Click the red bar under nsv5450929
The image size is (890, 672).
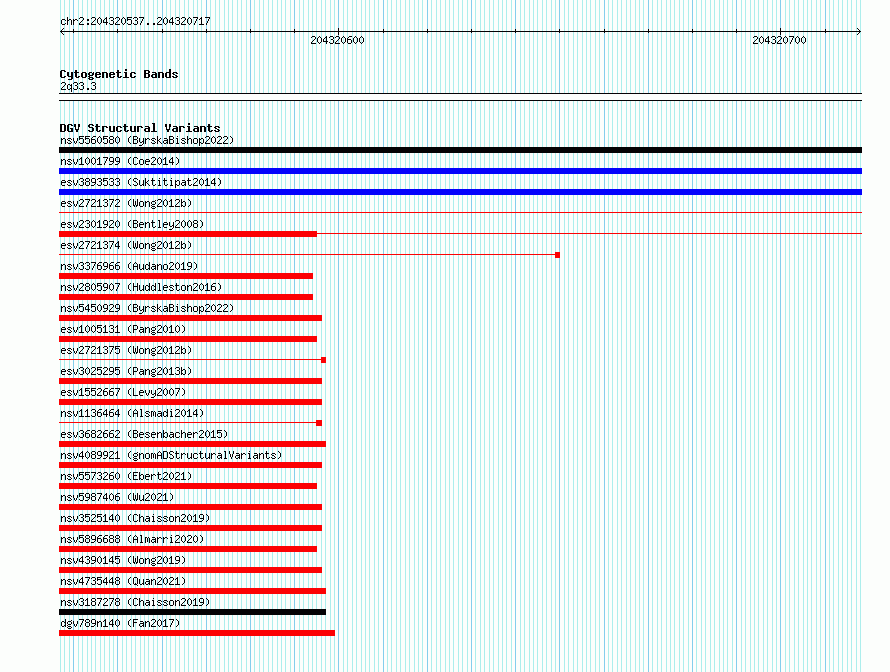(190, 318)
